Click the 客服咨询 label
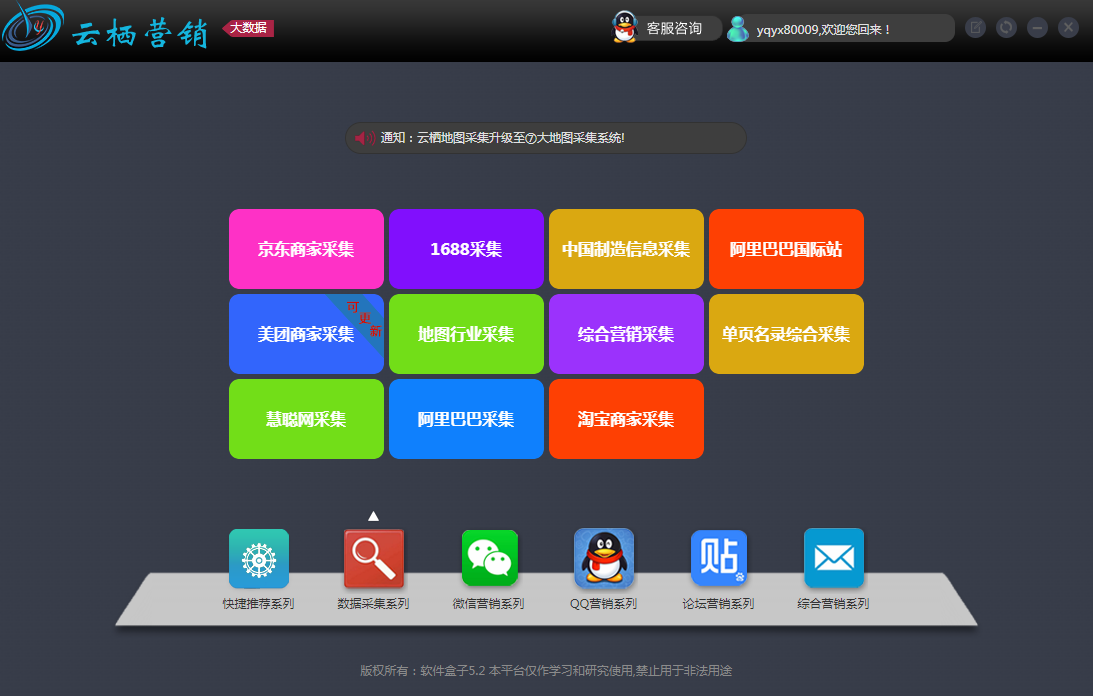Viewport: 1093px width, 696px height. click(673, 29)
